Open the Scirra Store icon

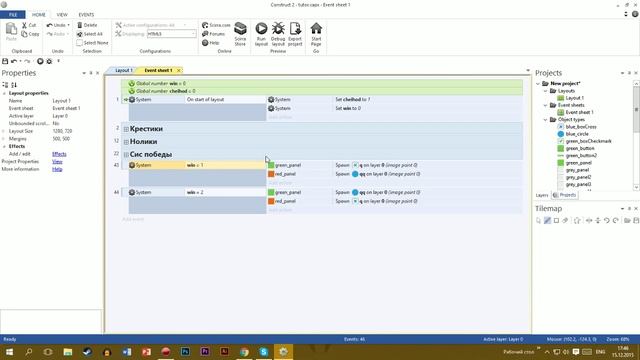240,29
